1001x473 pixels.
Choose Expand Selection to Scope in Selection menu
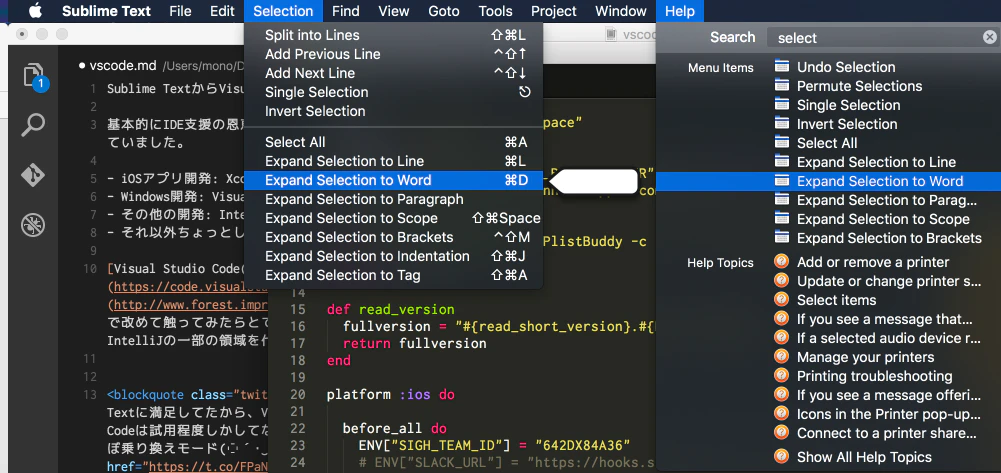pos(393,218)
